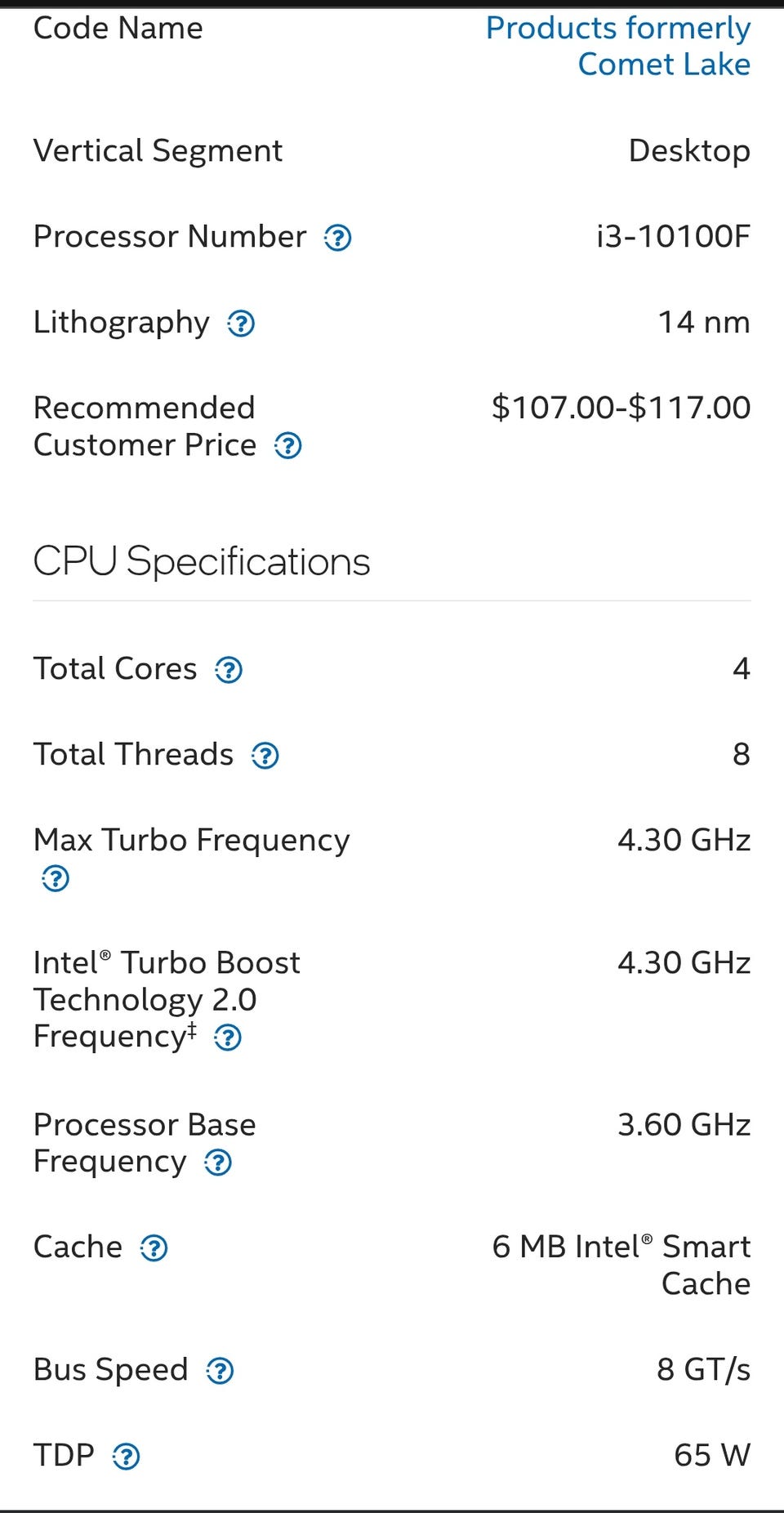Click the question mark icon beside Cache

[154, 1248]
